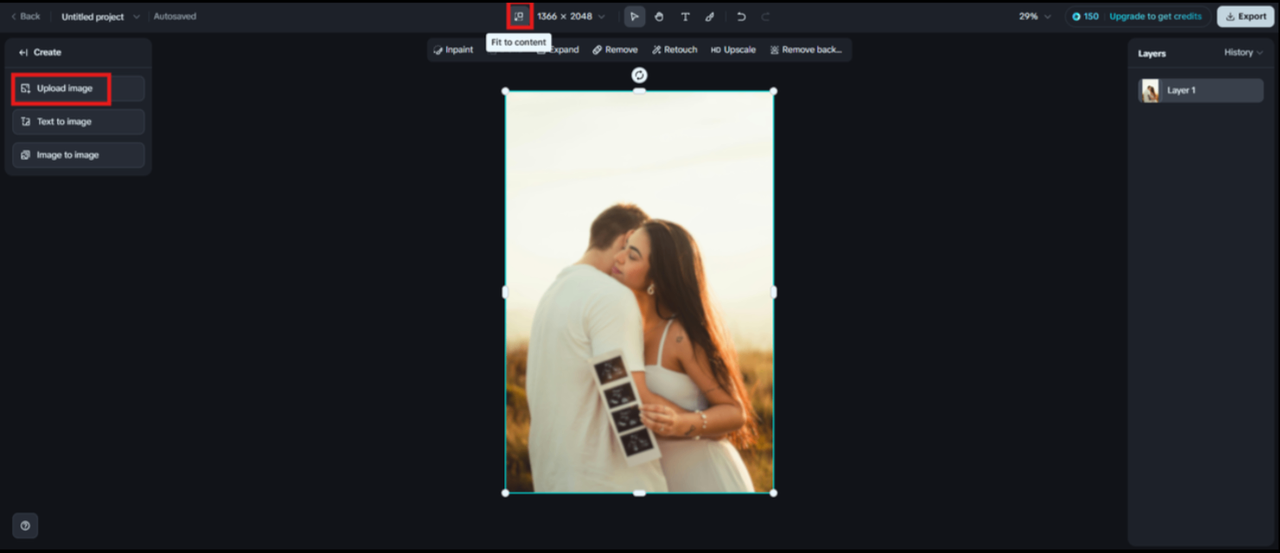The image size is (1280, 553).
Task: Select the HD Upscale tool
Action: coord(733,50)
